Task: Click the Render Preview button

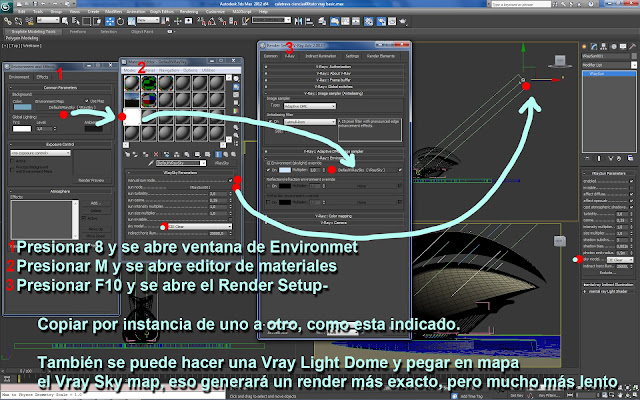Action: [91, 180]
